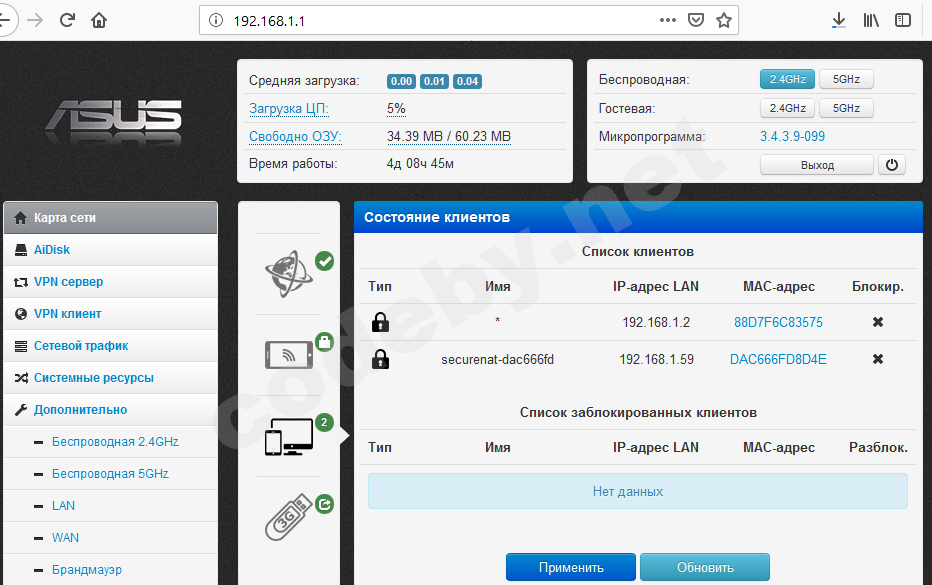Click the lock icon for 192.168.1.2 client
This screenshot has height=585, width=932.
tap(380, 322)
